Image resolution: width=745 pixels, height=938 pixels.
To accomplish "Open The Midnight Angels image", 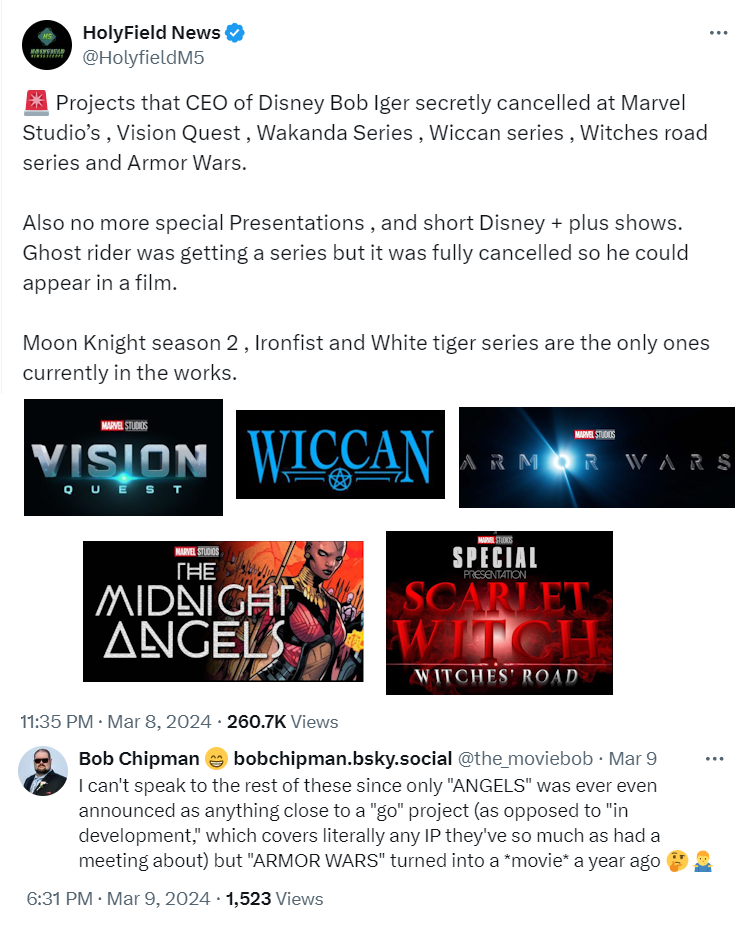I will tap(223, 611).
